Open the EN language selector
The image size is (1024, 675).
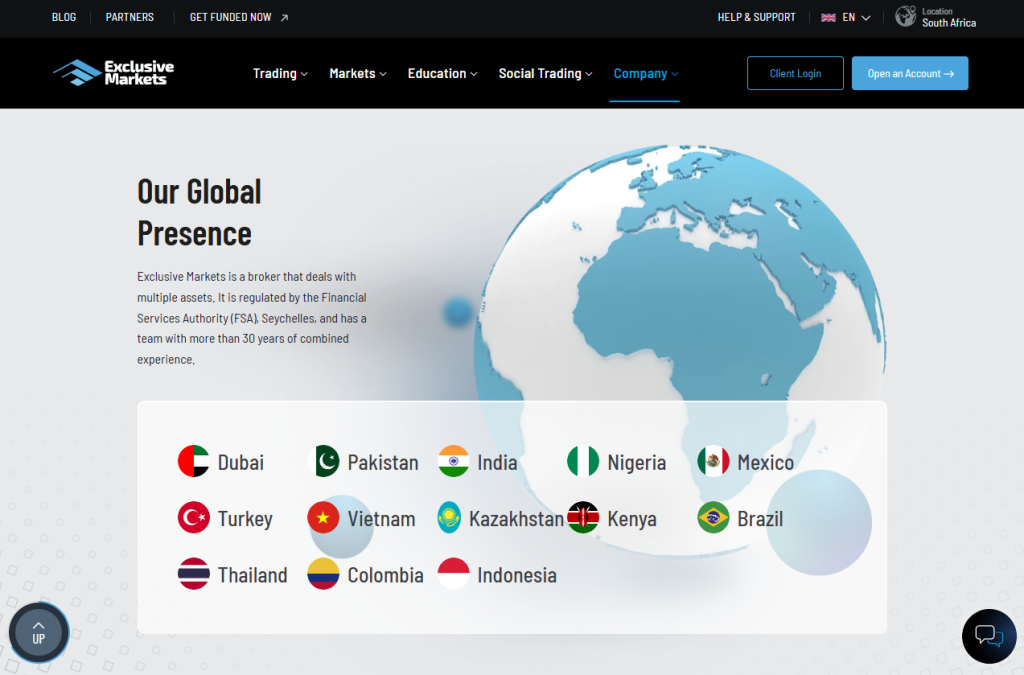coord(846,17)
